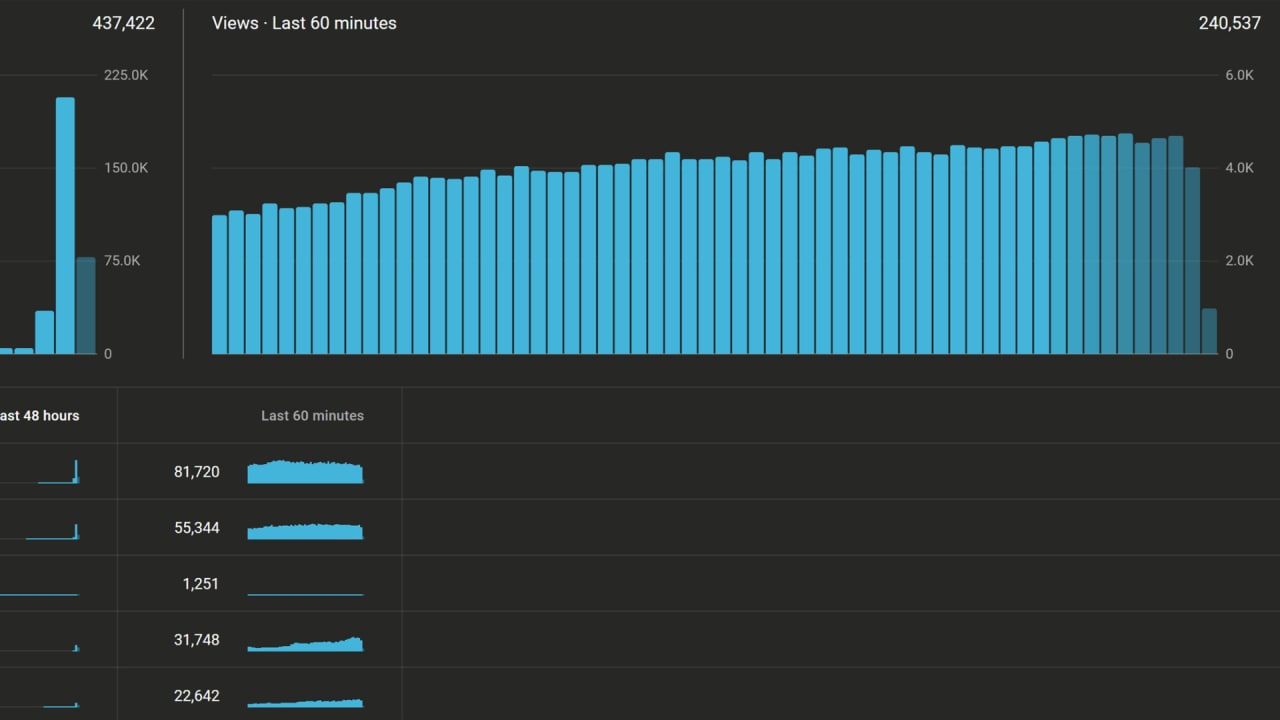Screen dimensions: 1280x720
Task: Click the darker rightmost bar in the 48-hour chart
Action: point(86,306)
